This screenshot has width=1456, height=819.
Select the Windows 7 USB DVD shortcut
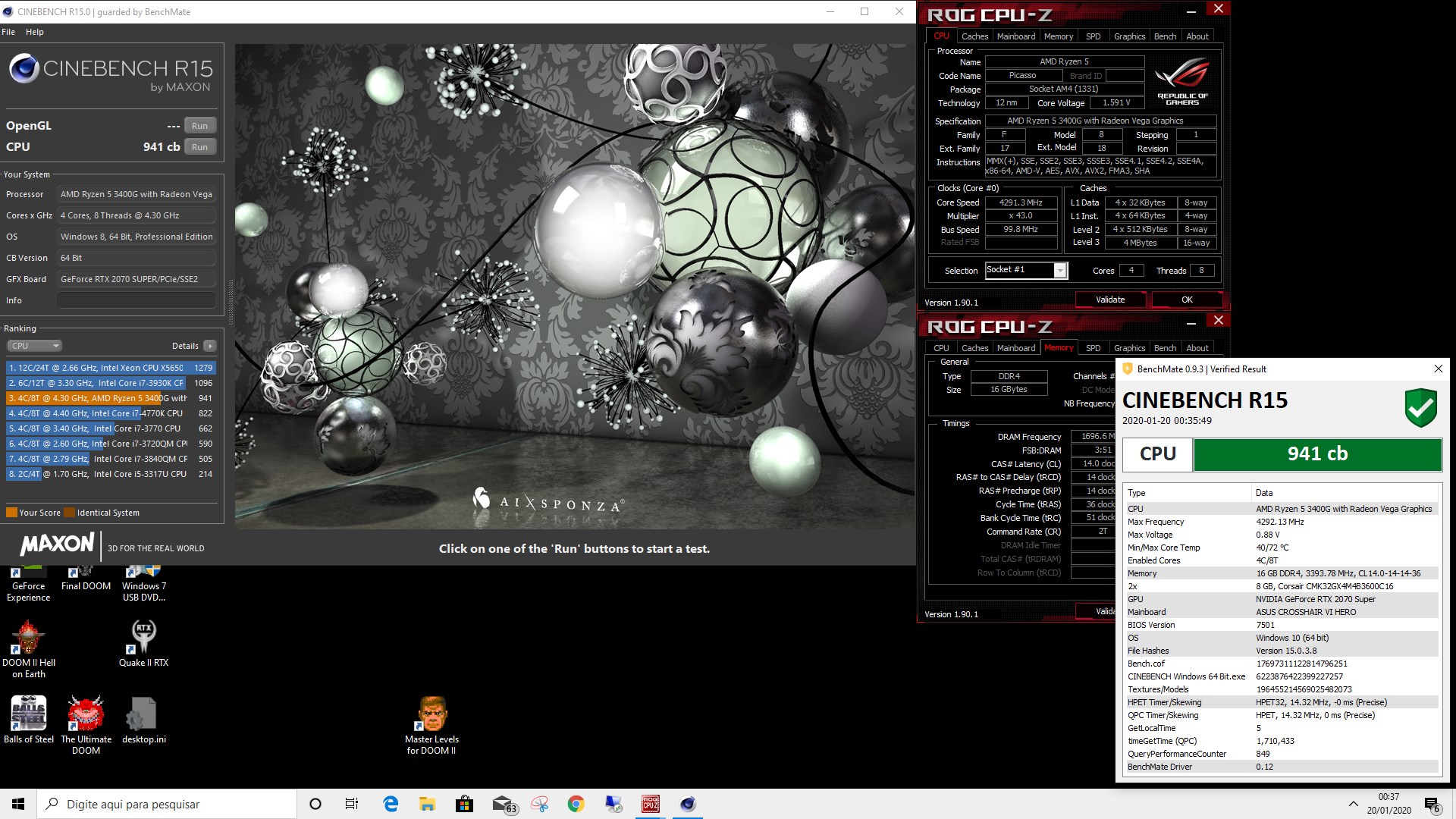[143, 584]
